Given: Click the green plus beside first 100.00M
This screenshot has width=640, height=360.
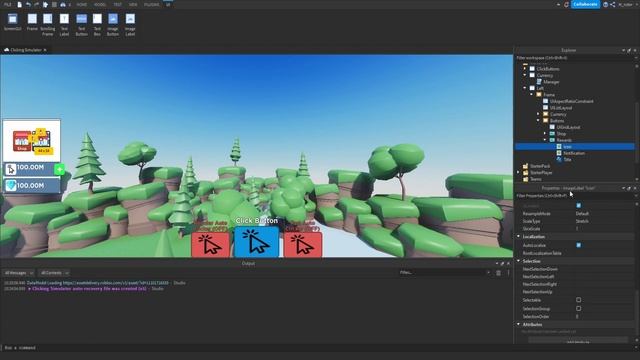Looking at the screenshot, I should 60,169.
